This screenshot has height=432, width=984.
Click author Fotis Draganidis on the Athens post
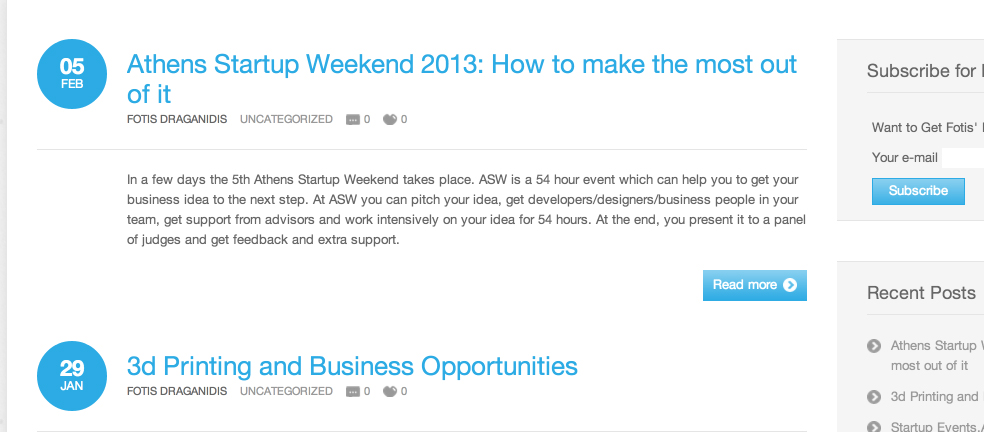coord(177,120)
